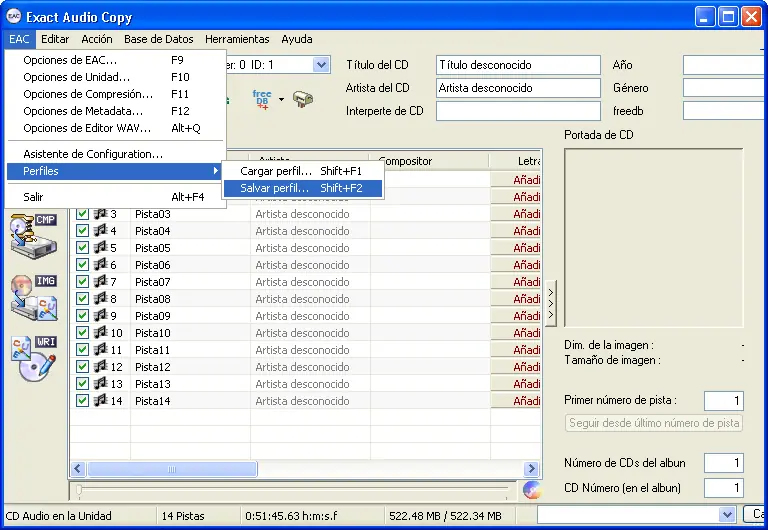Click the Título del CD field

[x=518, y=65]
